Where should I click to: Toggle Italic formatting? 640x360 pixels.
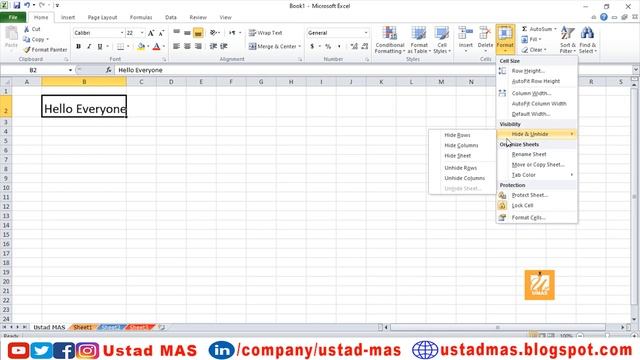click(89, 47)
